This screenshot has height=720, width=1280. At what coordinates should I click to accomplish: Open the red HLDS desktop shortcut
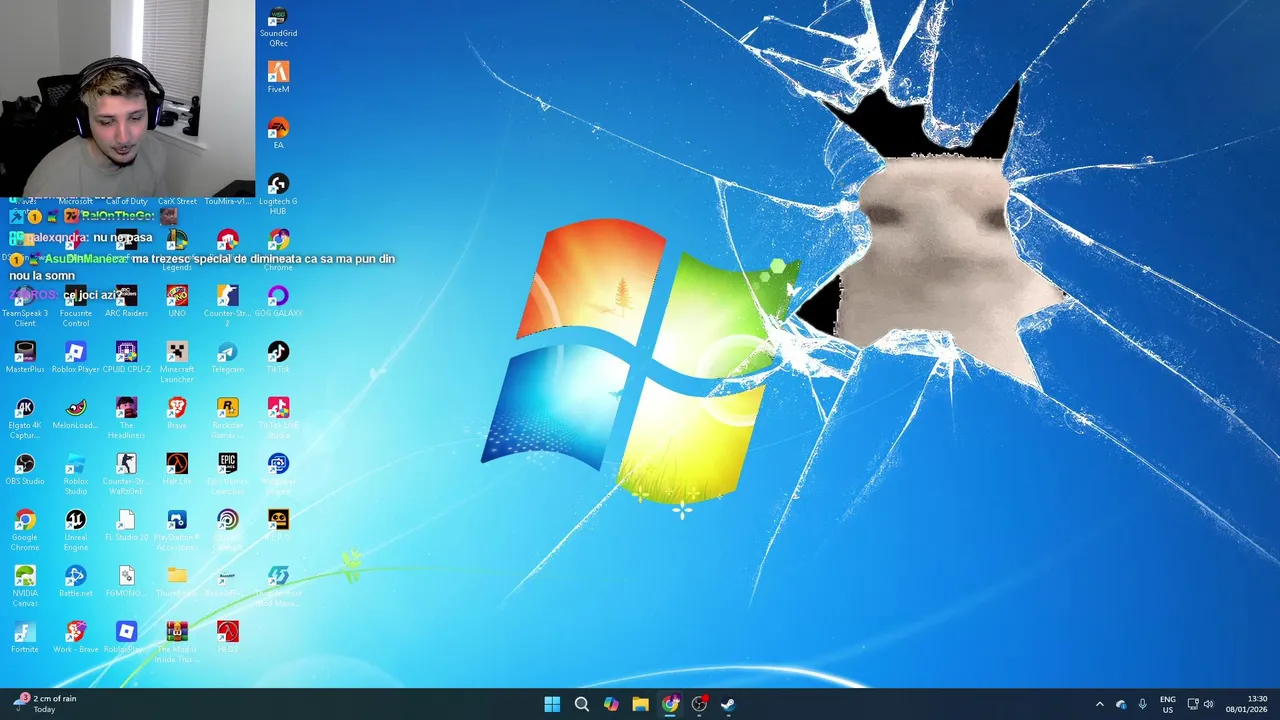point(227,637)
